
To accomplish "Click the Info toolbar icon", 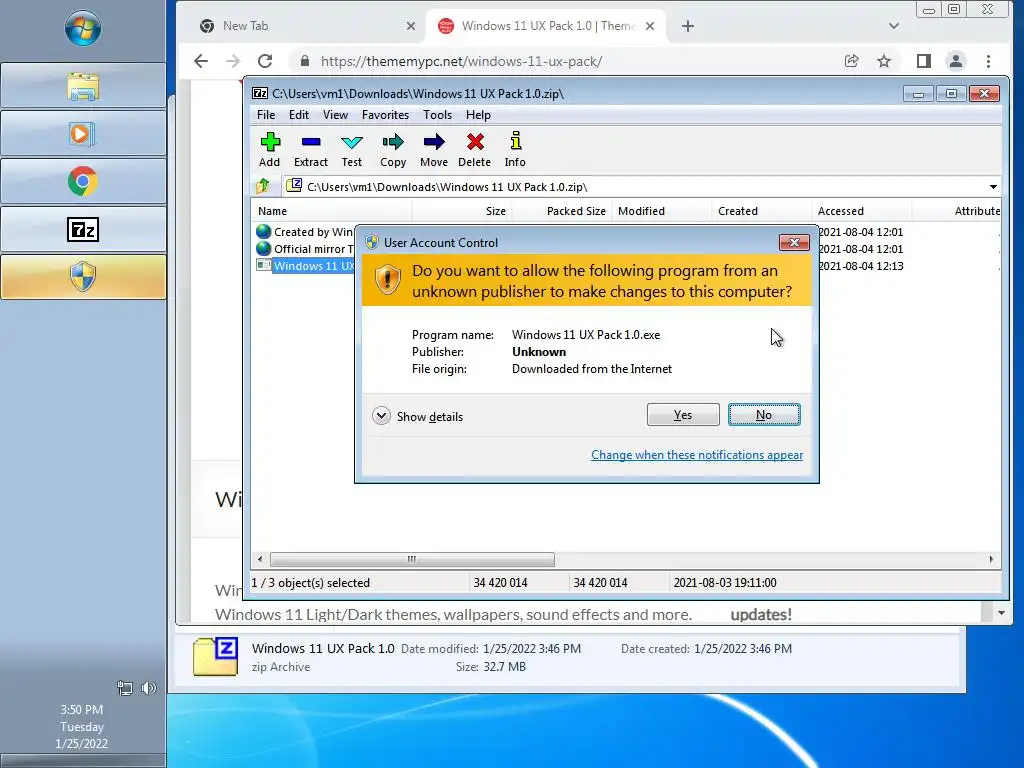I will (515, 150).
